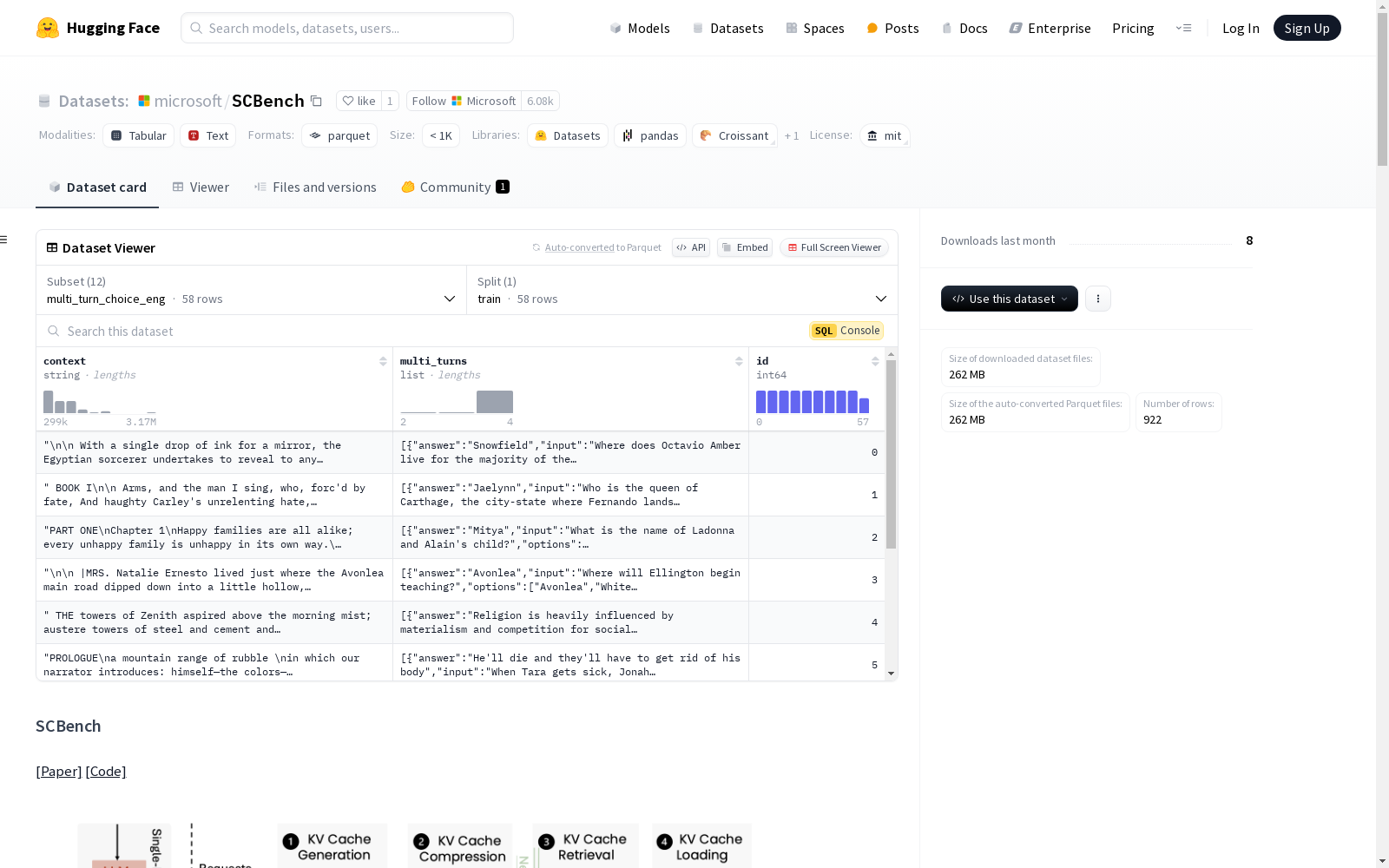Click the id column histogram bars
The height and width of the screenshot is (868, 1389).
coord(813,402)
